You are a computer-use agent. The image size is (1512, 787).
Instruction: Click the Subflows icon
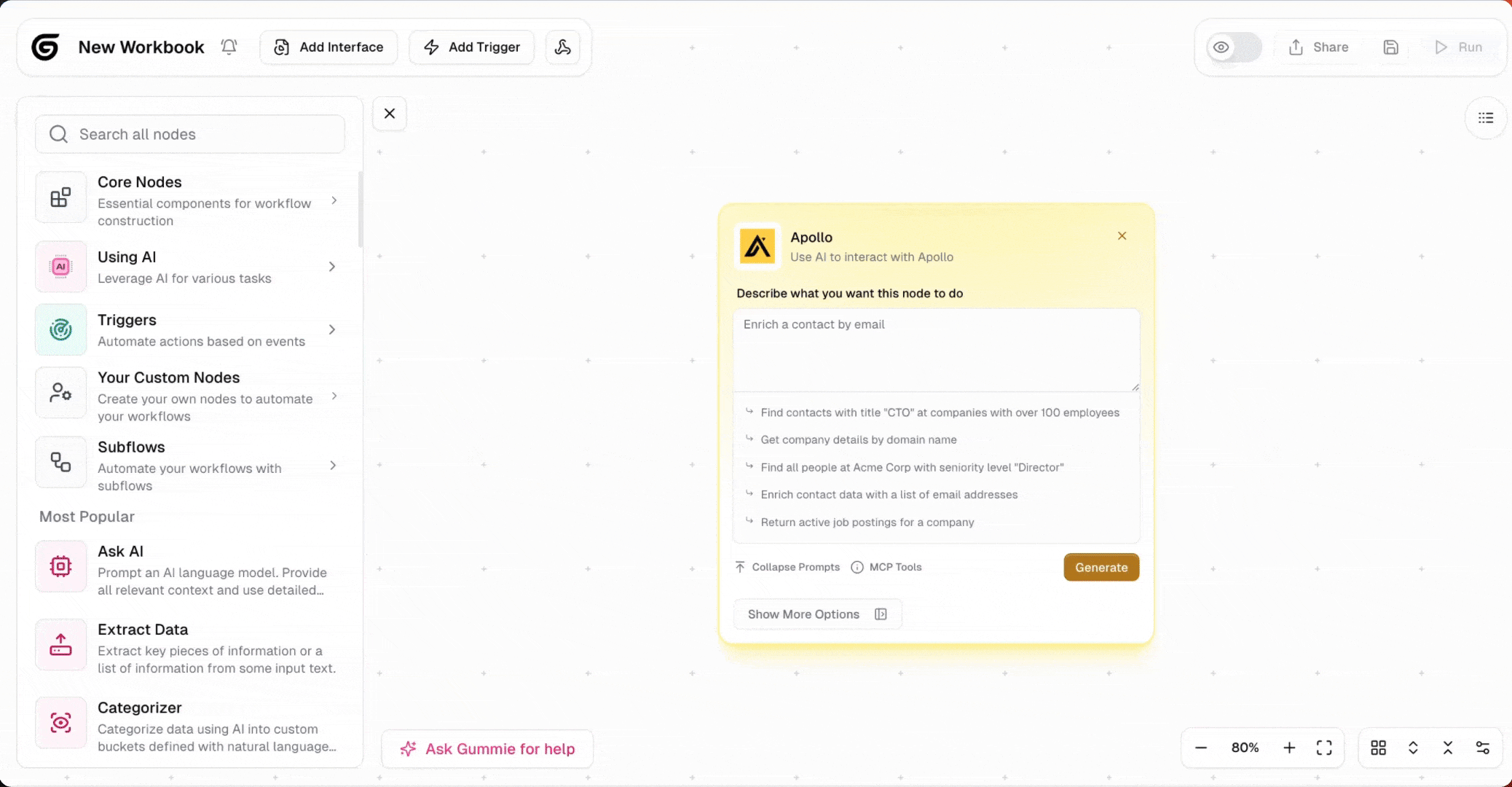(60, 462)
